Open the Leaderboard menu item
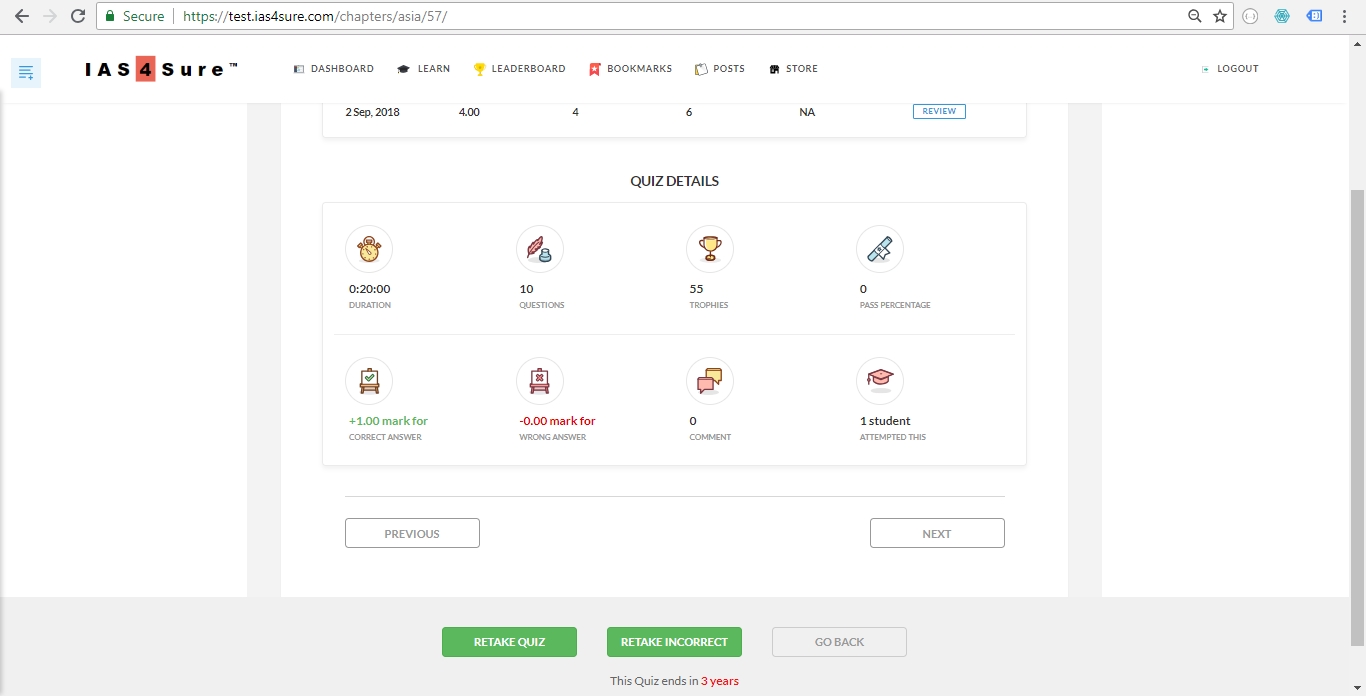Image resolution: width=1366 pixels, height=696 pixels. click(520, 69)
